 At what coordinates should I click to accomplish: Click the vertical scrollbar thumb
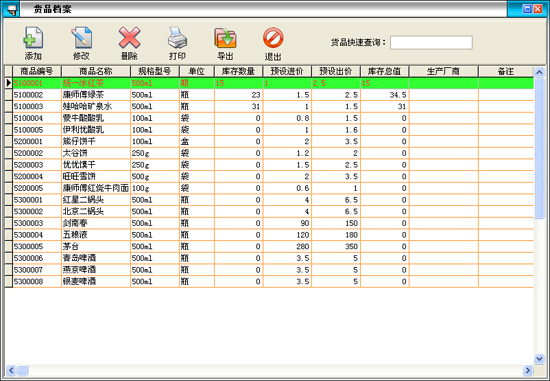click(539, 148)
